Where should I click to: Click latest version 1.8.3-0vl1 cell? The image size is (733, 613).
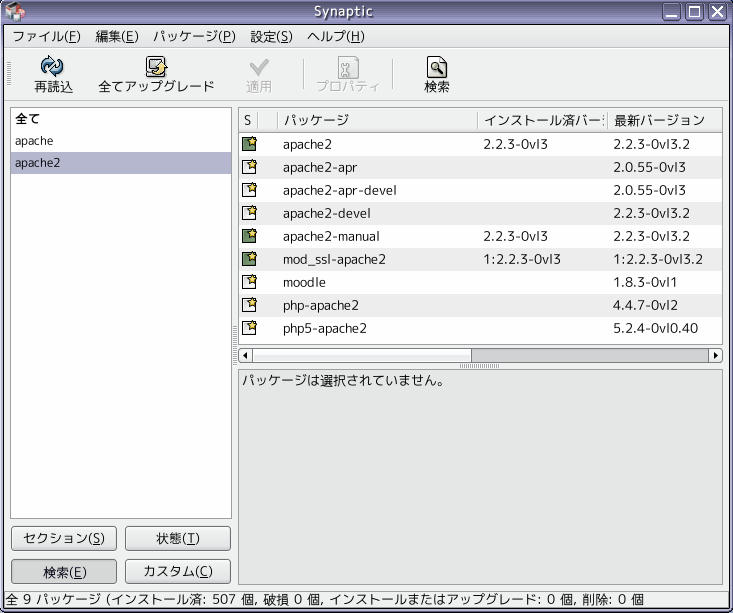pos(645,282)
